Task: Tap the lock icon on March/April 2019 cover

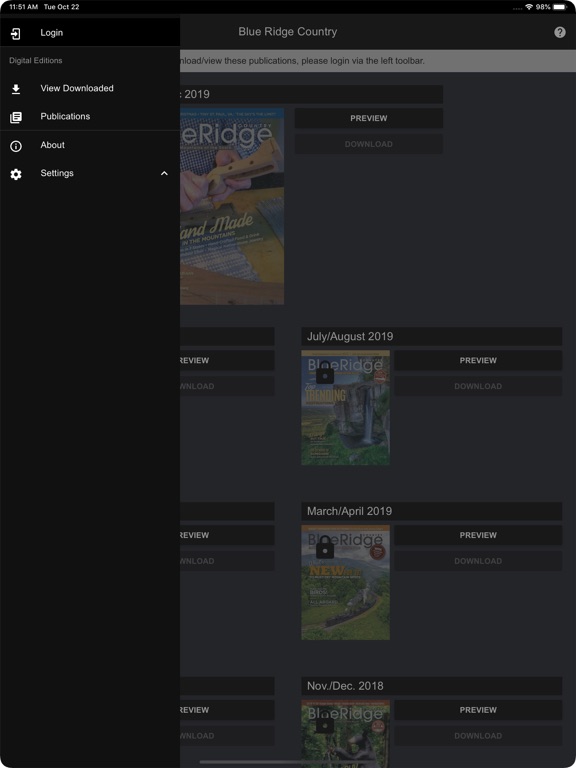Action: 325,548
